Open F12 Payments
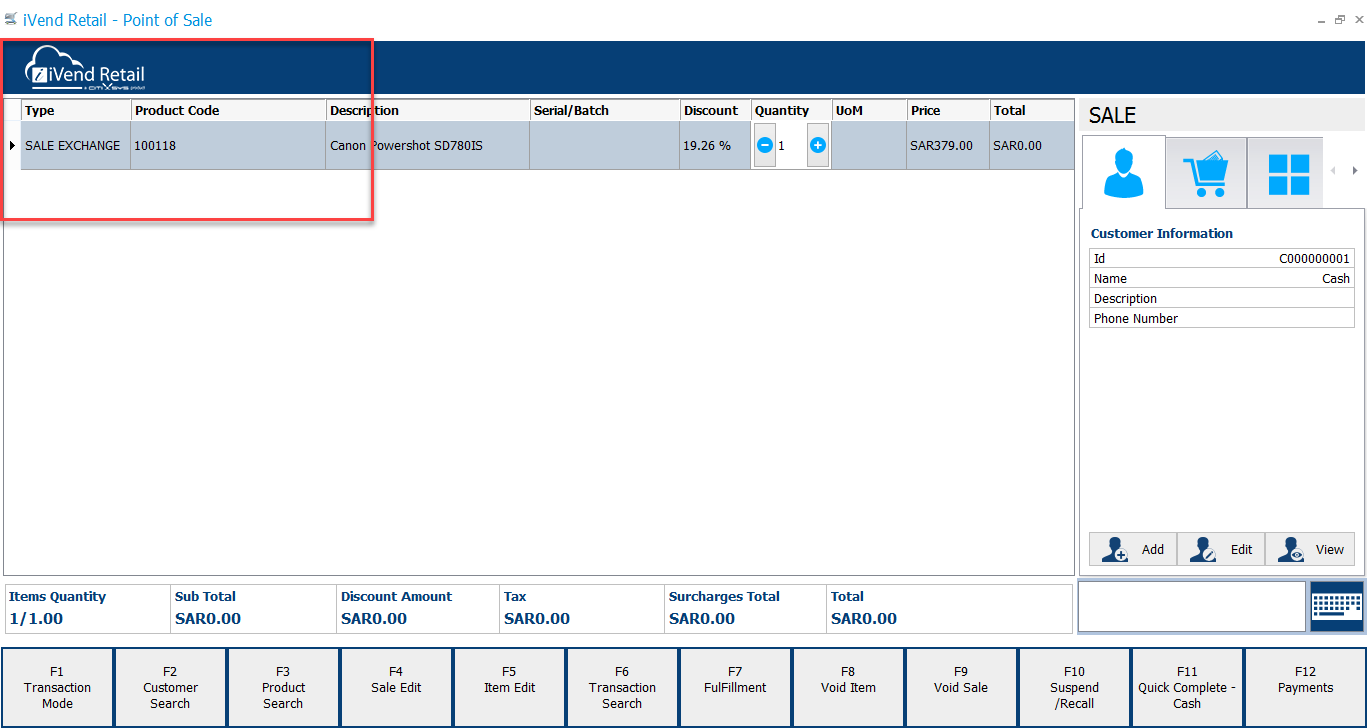 click(1305, 687)
